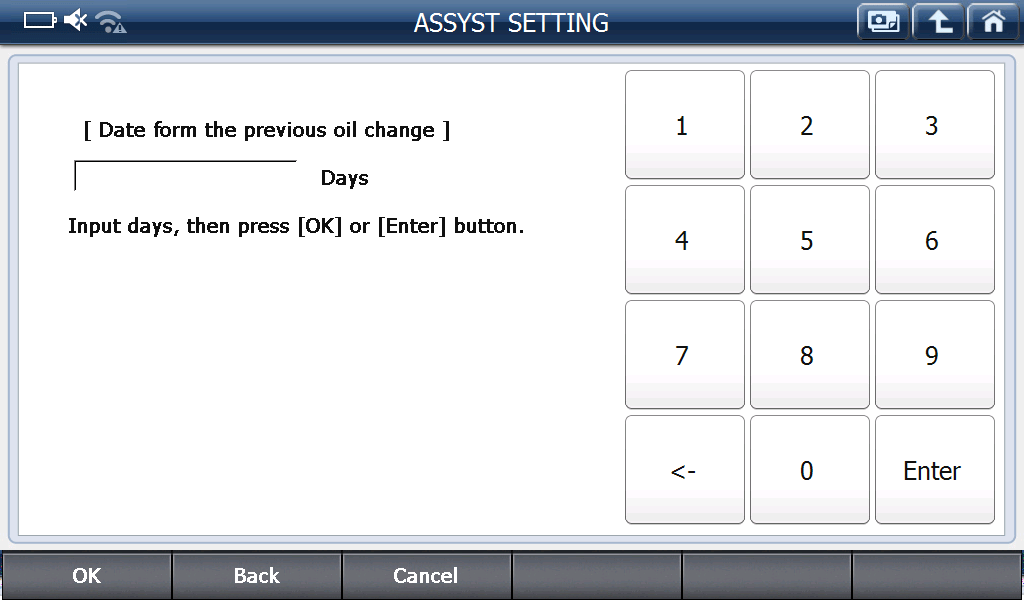The width and height of the screenshot is (1024, 600).
Task: Focus the Days input field
Action: click(186, 176)
